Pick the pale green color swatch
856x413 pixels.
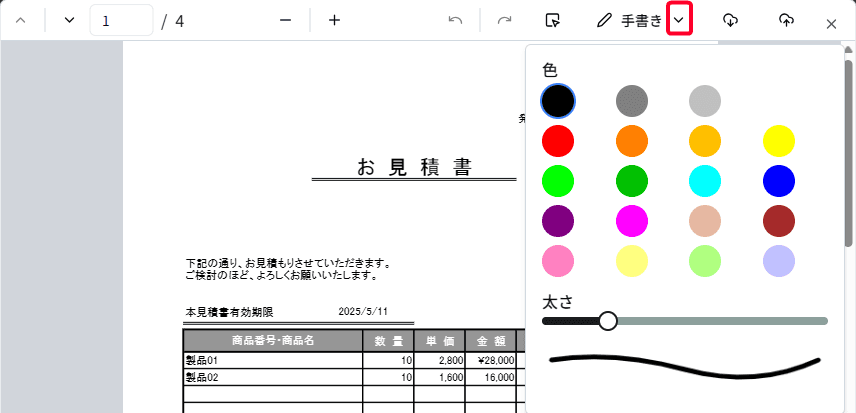click(x=705, y=261)
